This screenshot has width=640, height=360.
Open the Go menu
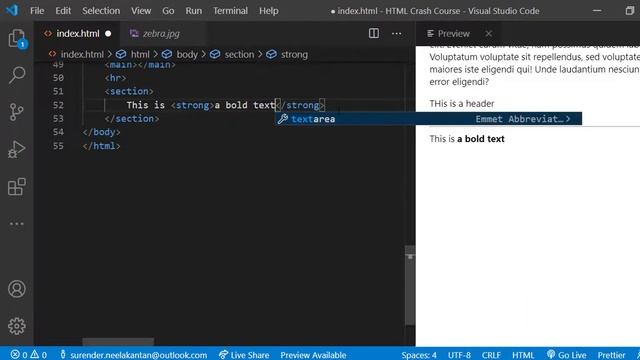(168, 11)
